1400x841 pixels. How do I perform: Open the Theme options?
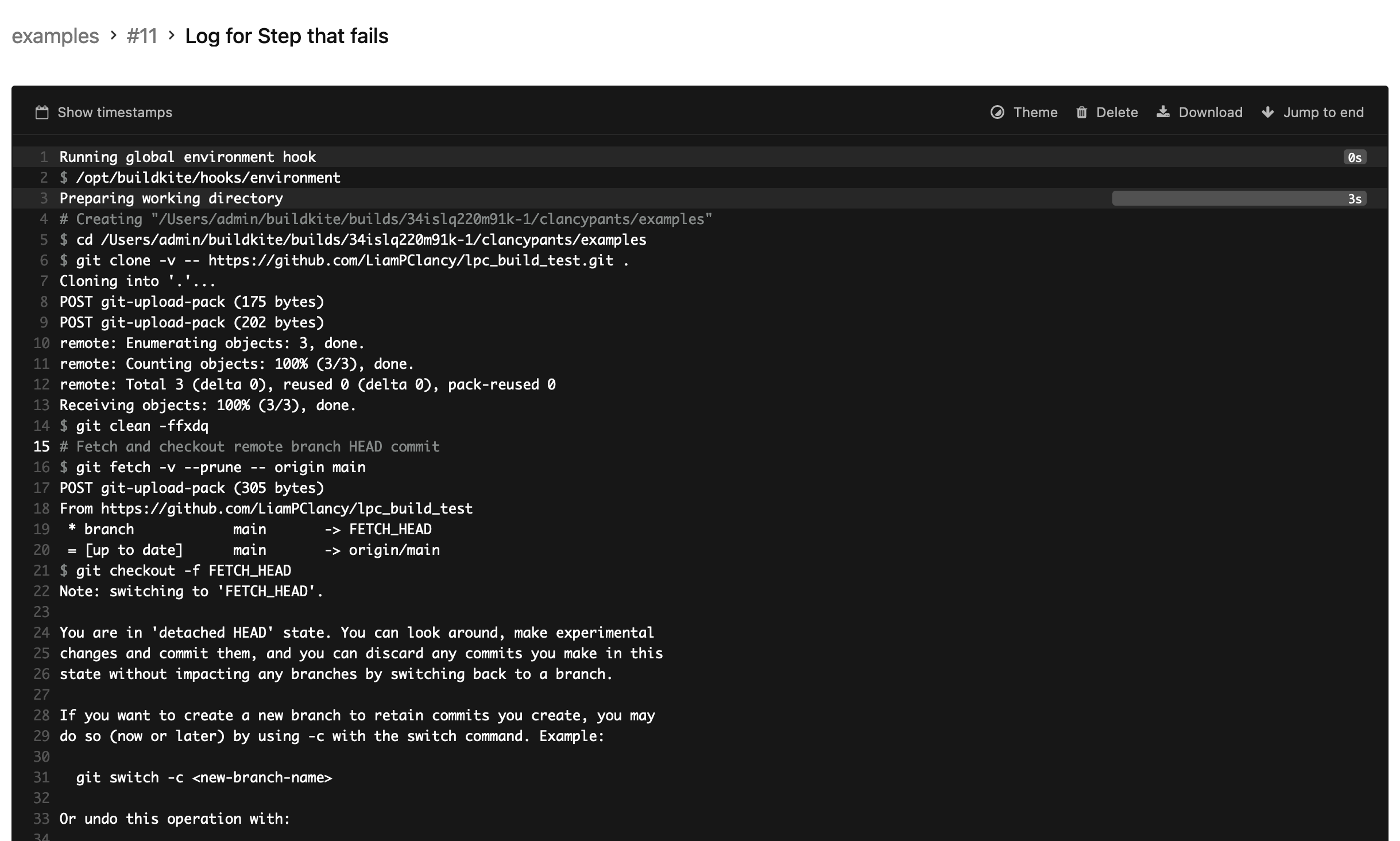(x=1035, y=112)
